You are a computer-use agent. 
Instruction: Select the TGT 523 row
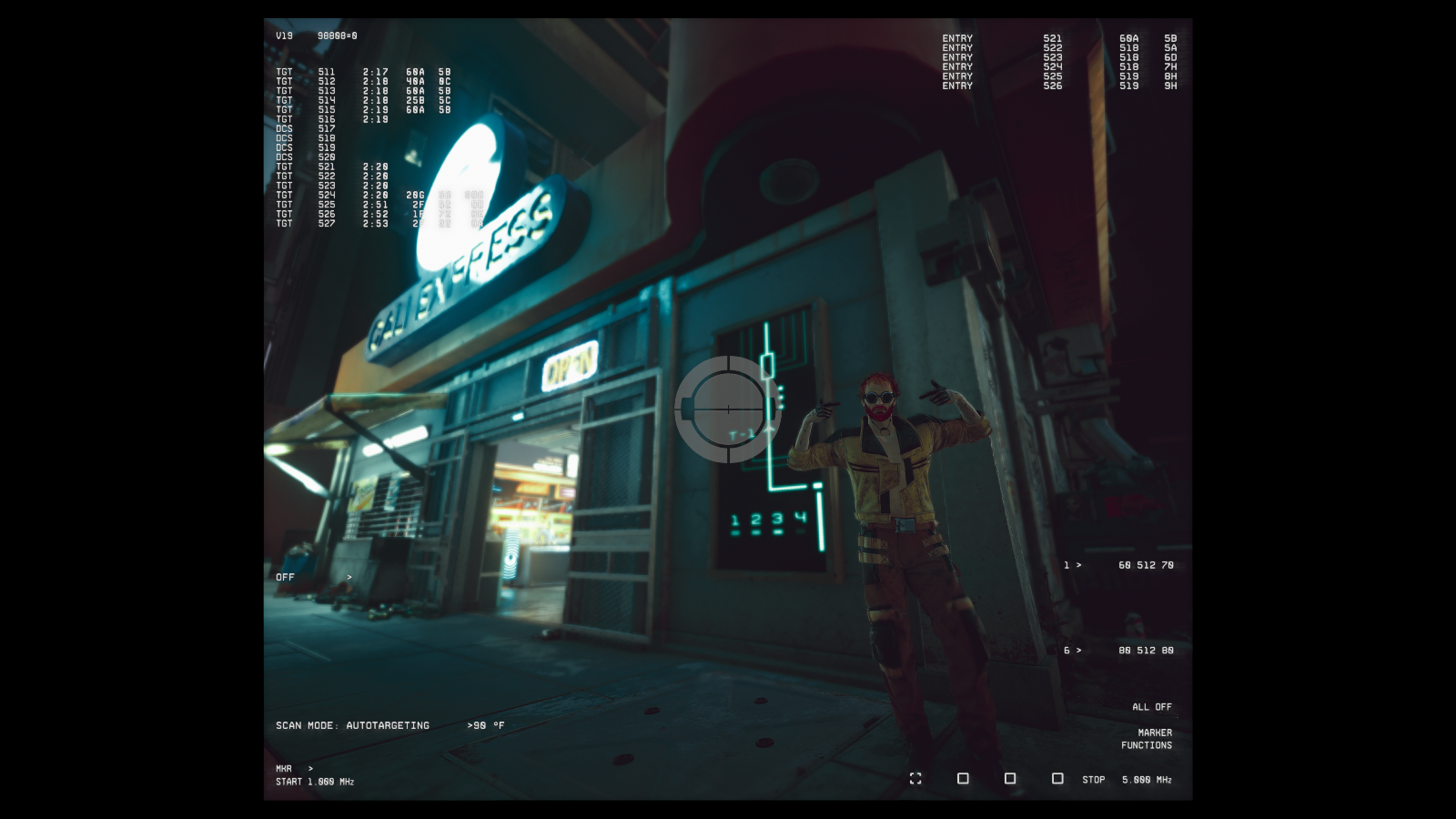332,186
